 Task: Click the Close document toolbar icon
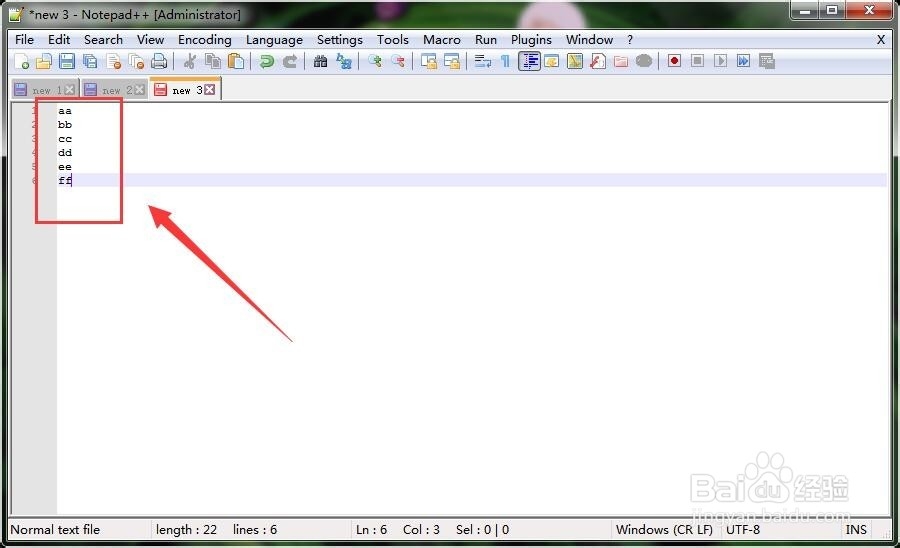(x=114, y=61)
